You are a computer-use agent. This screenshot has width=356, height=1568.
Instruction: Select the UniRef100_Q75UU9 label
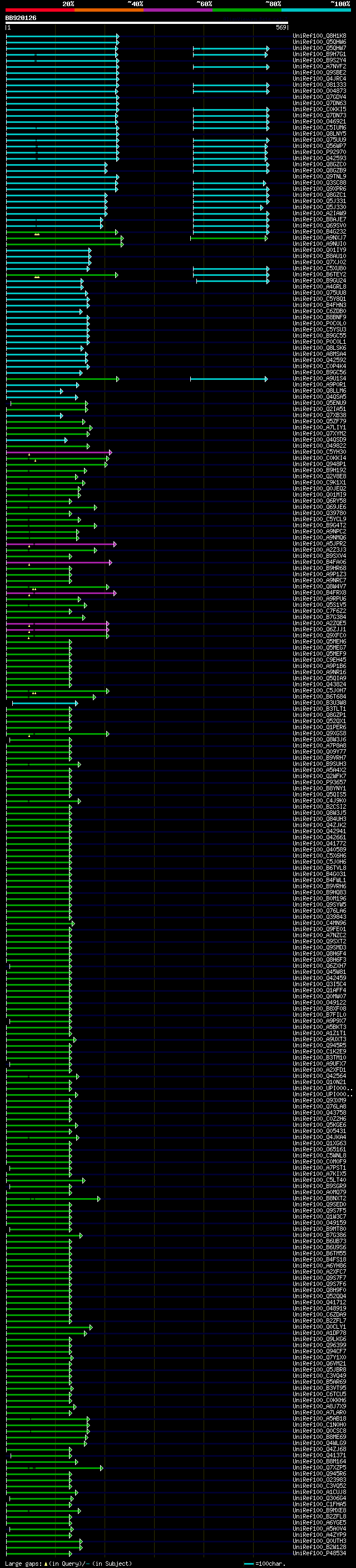point(319,140)
